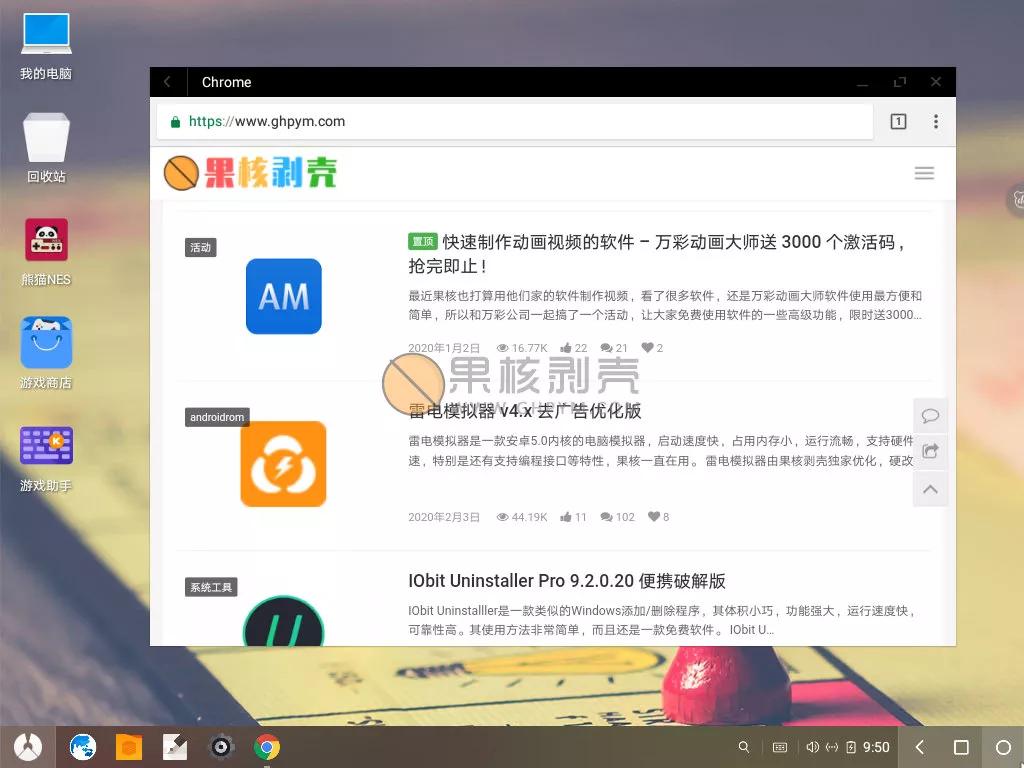Open the 游戏商店 desktop app
The width and height of the screenshot is (1024, 768).
pyautogui.click(x=46, y=343)
